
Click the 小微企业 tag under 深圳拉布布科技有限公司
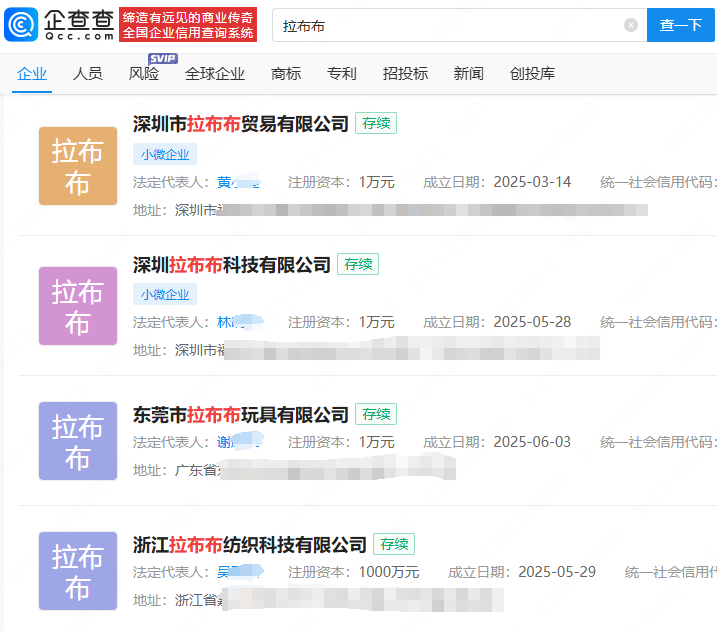click(x=165, y=295)
